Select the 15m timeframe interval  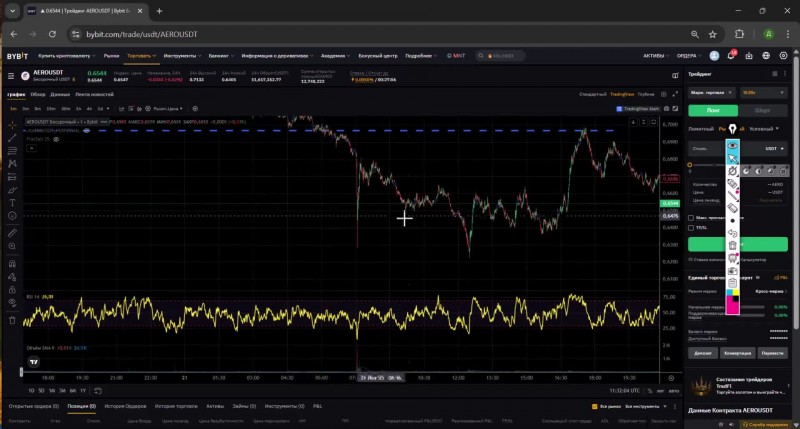pos(50,107)
